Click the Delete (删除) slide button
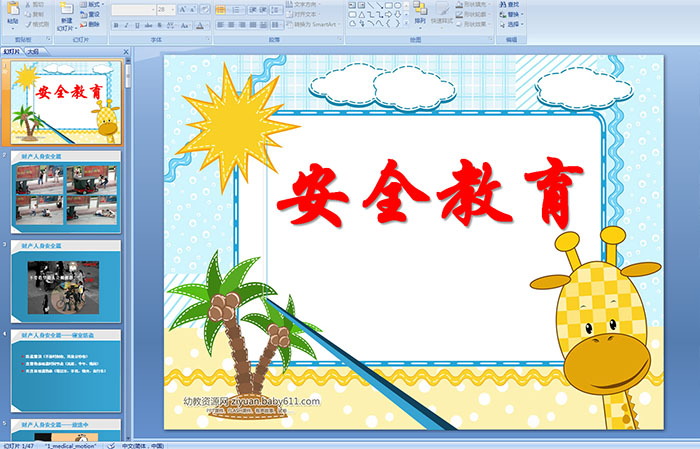700x449 pixels. click(91, 25)
